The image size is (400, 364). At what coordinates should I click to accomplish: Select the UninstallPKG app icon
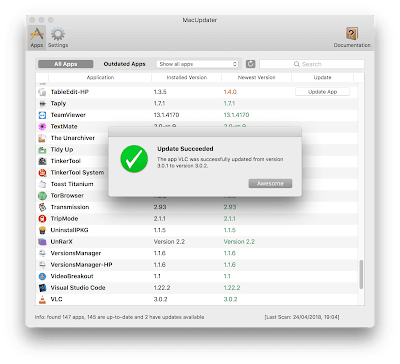point(42,230)
